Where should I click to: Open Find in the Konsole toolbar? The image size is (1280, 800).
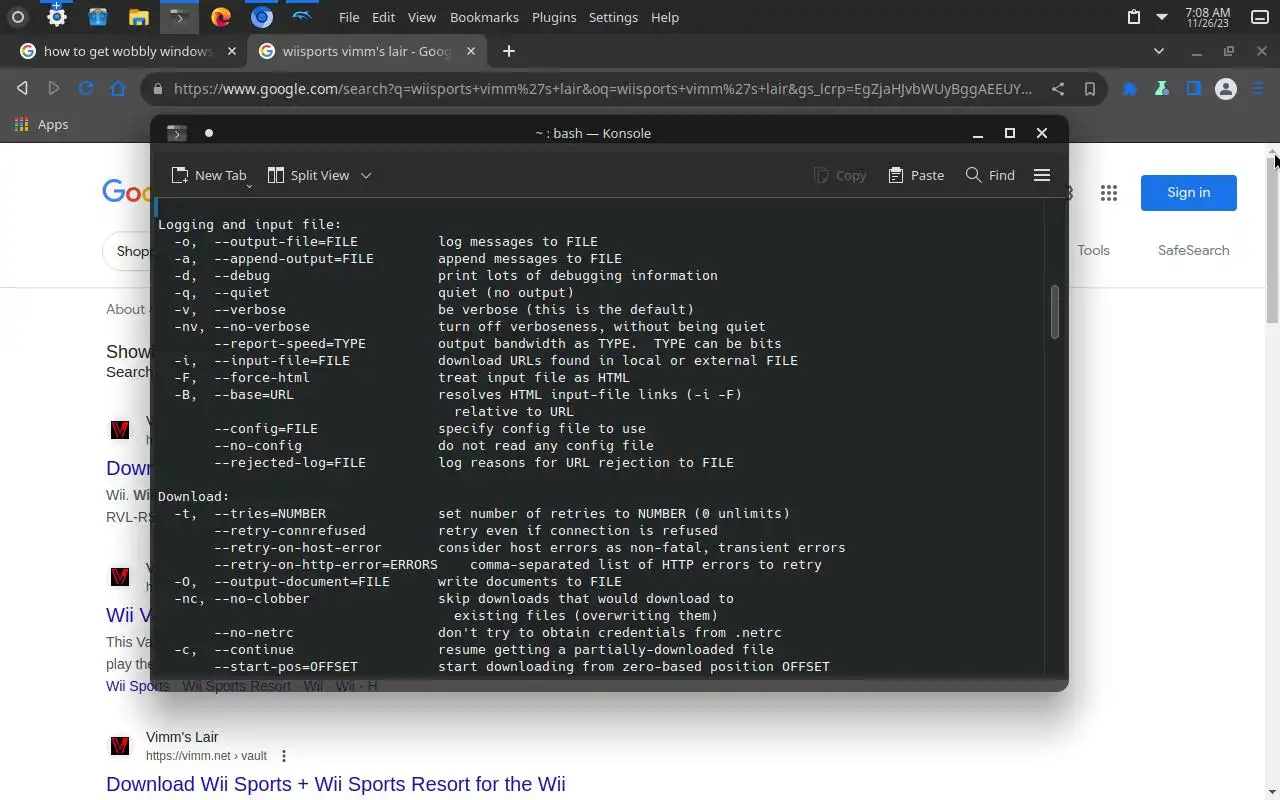990,175
